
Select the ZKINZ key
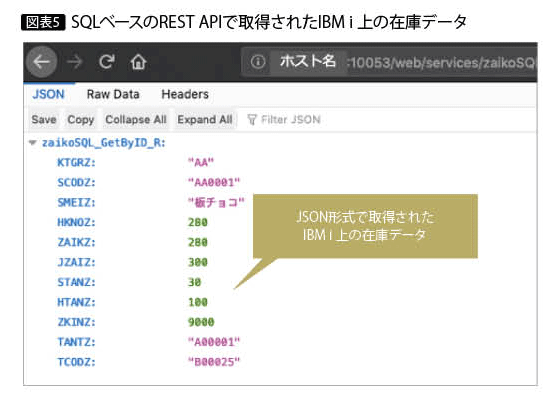click(76, 322)
